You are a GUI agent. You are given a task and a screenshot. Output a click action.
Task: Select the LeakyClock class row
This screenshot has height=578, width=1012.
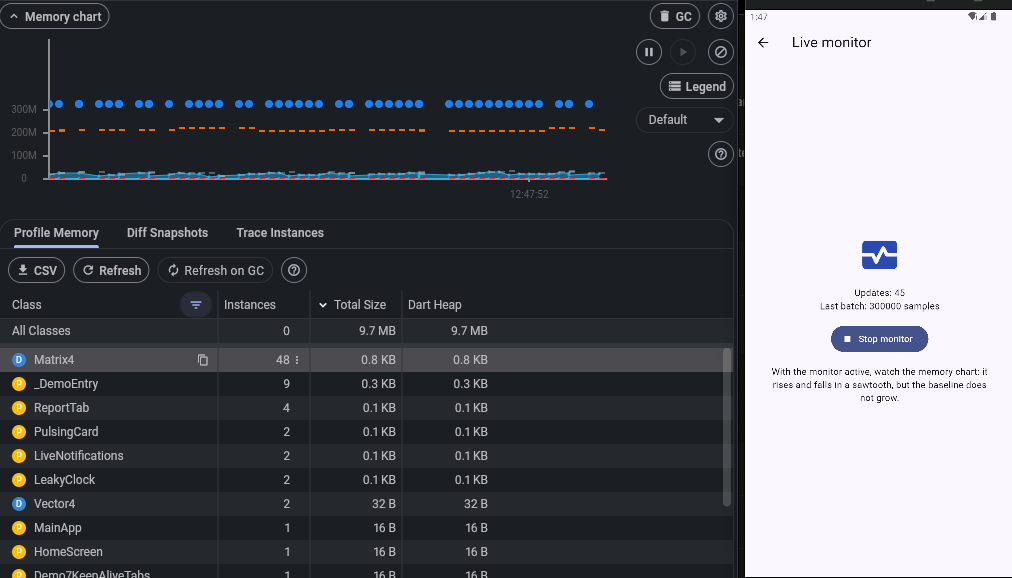click(361, 479)
